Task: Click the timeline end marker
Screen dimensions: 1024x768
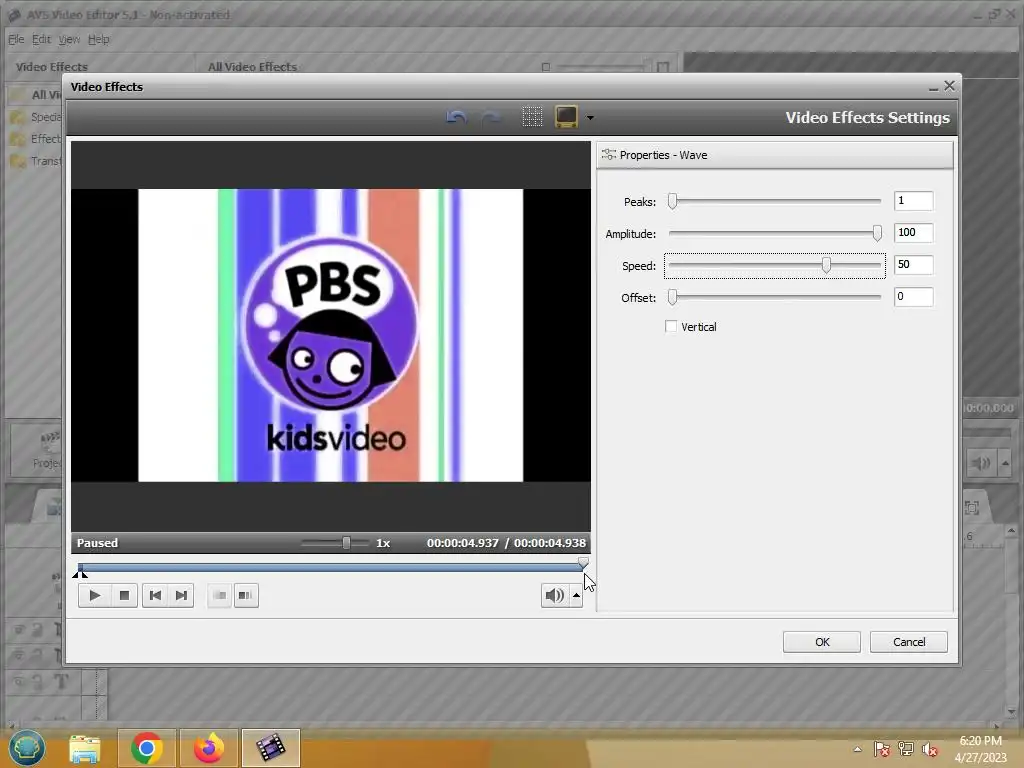Action: [x=583, y=563]
